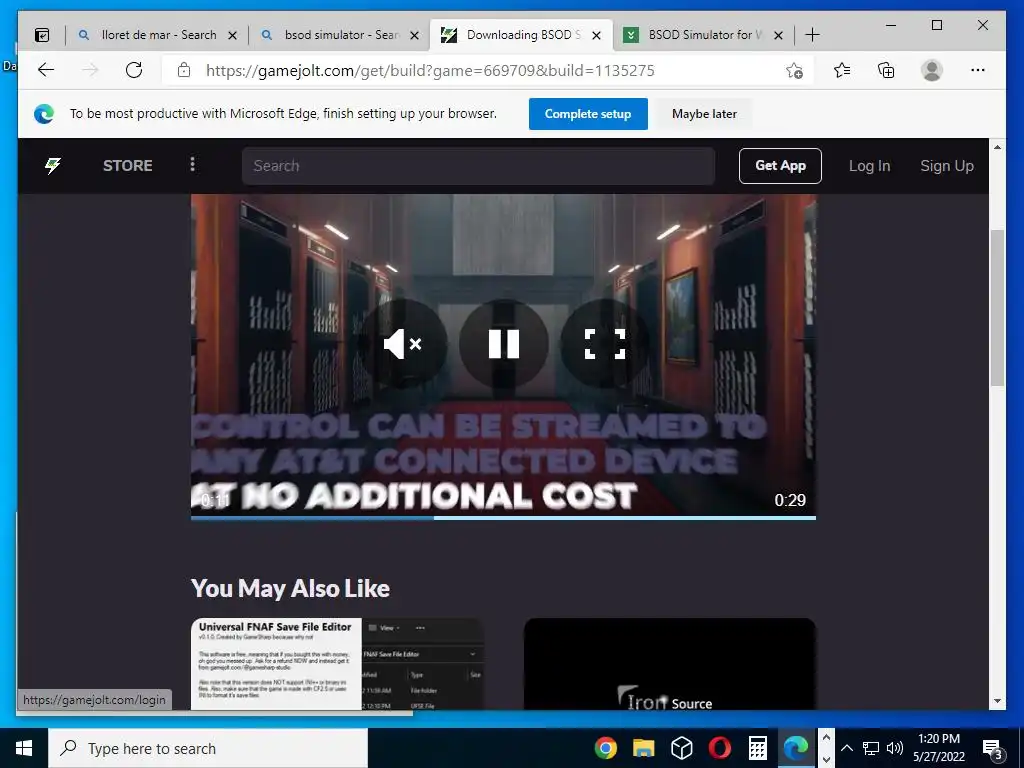Click the Get App button
Screen dimensions: 1024x768
[780, 166]
